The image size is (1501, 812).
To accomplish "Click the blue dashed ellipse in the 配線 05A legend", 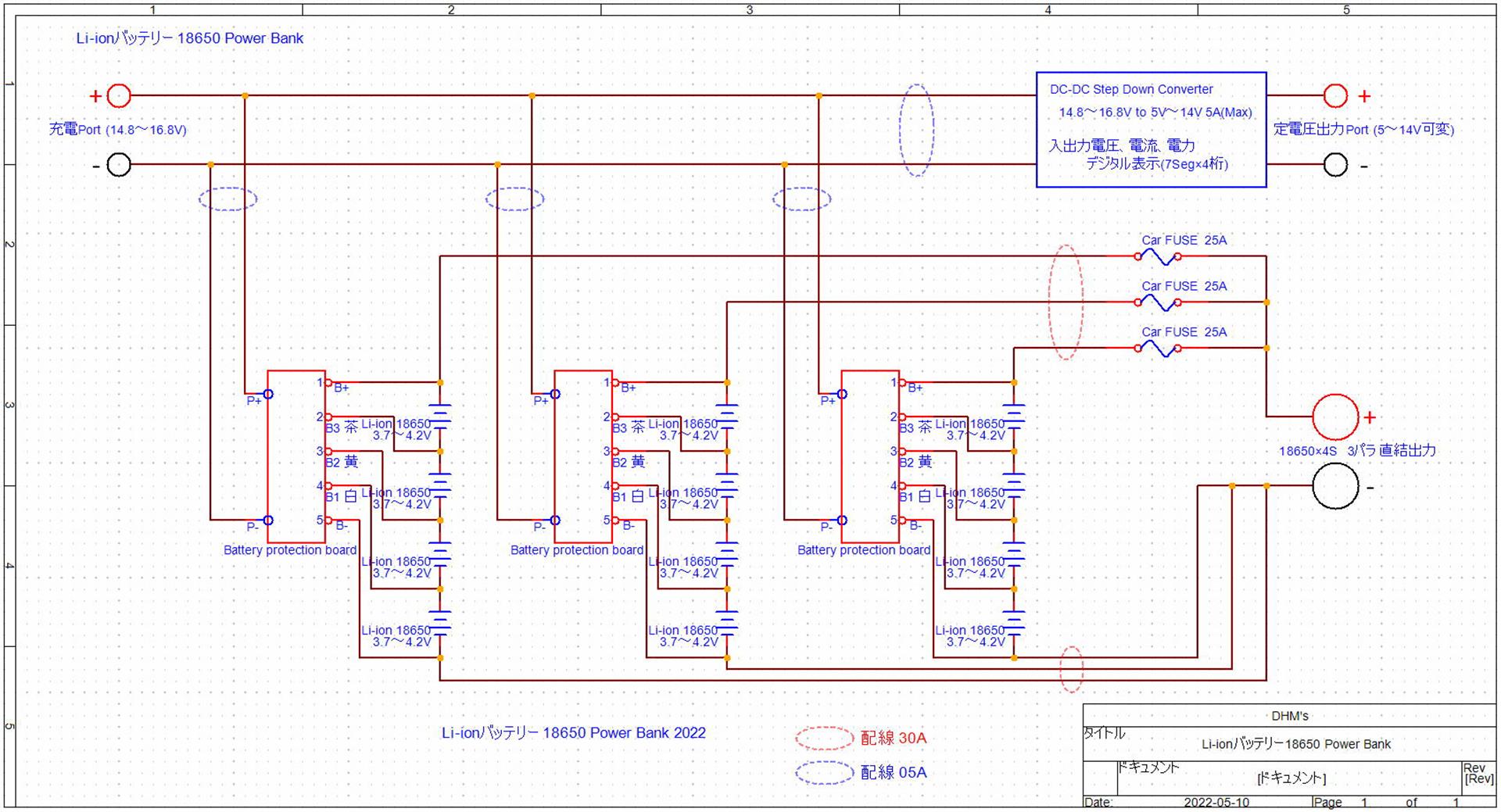I will [824, 772].
